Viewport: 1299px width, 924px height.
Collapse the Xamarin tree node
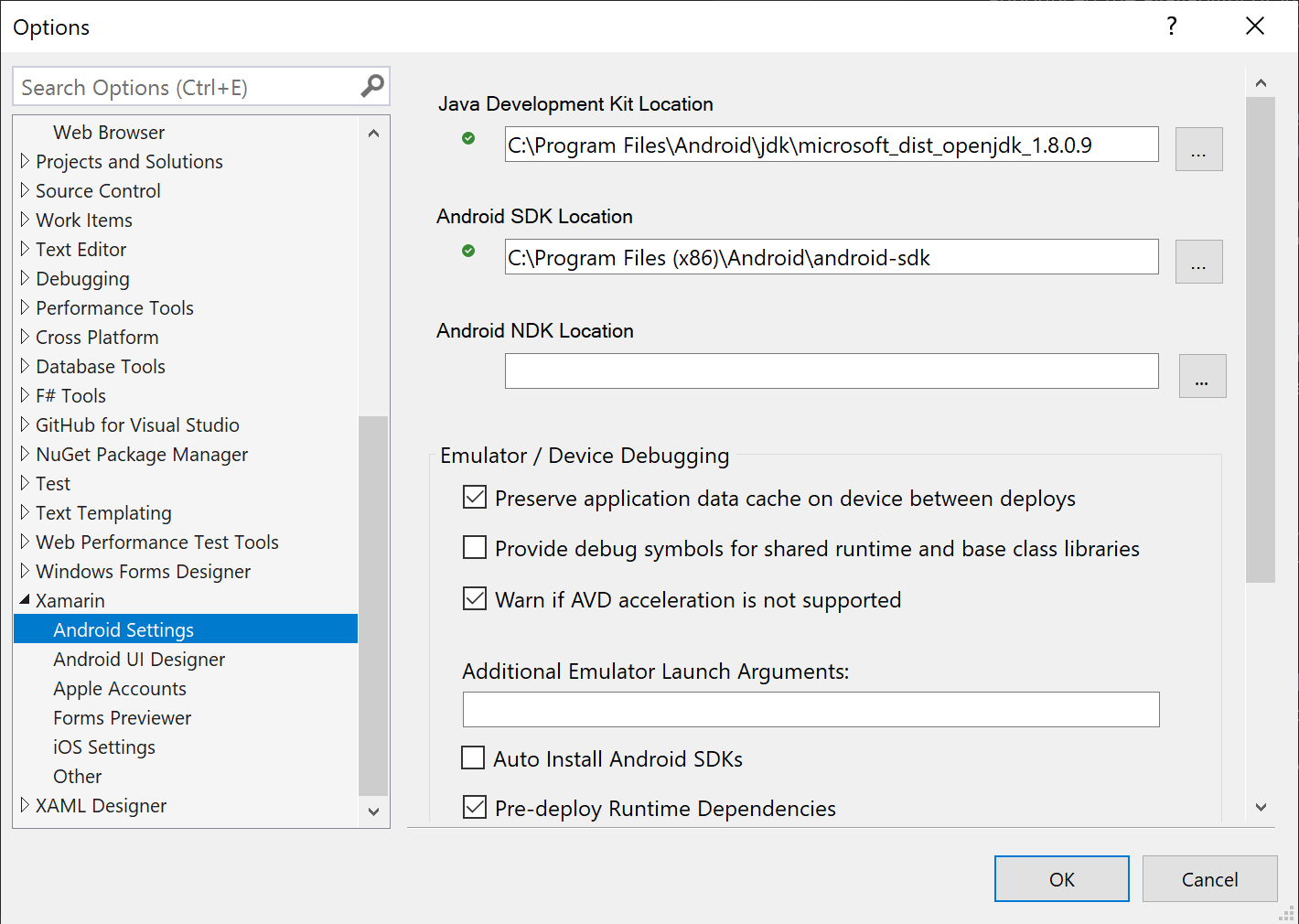pos(25,600)
